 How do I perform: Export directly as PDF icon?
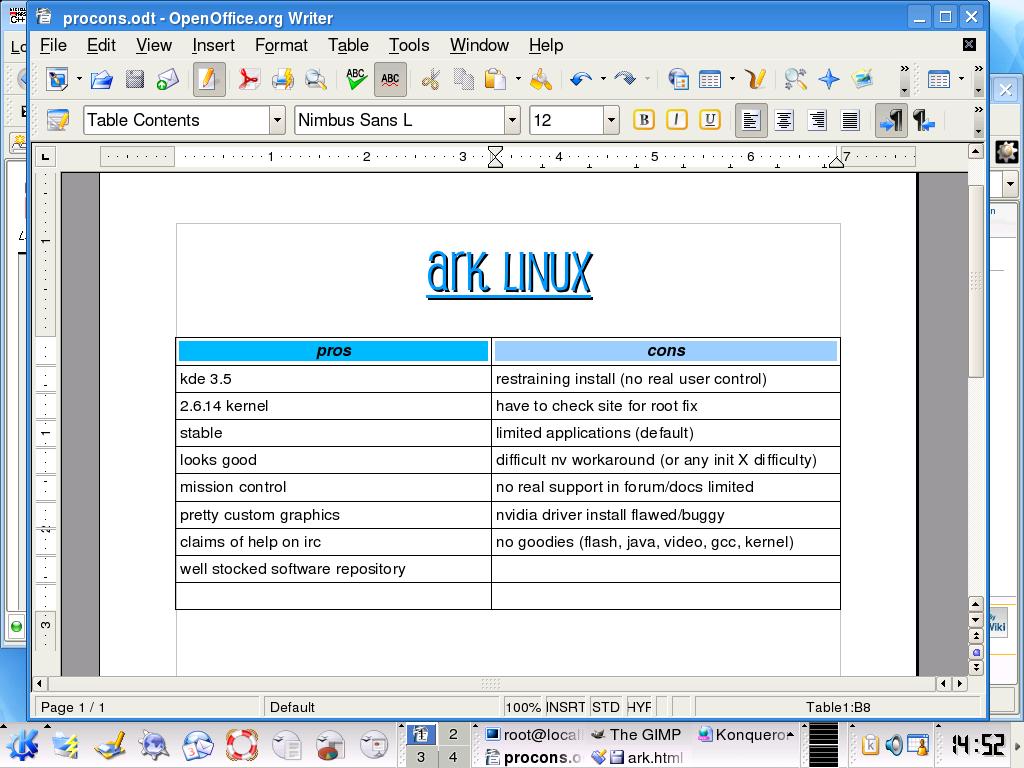[248, 80]
